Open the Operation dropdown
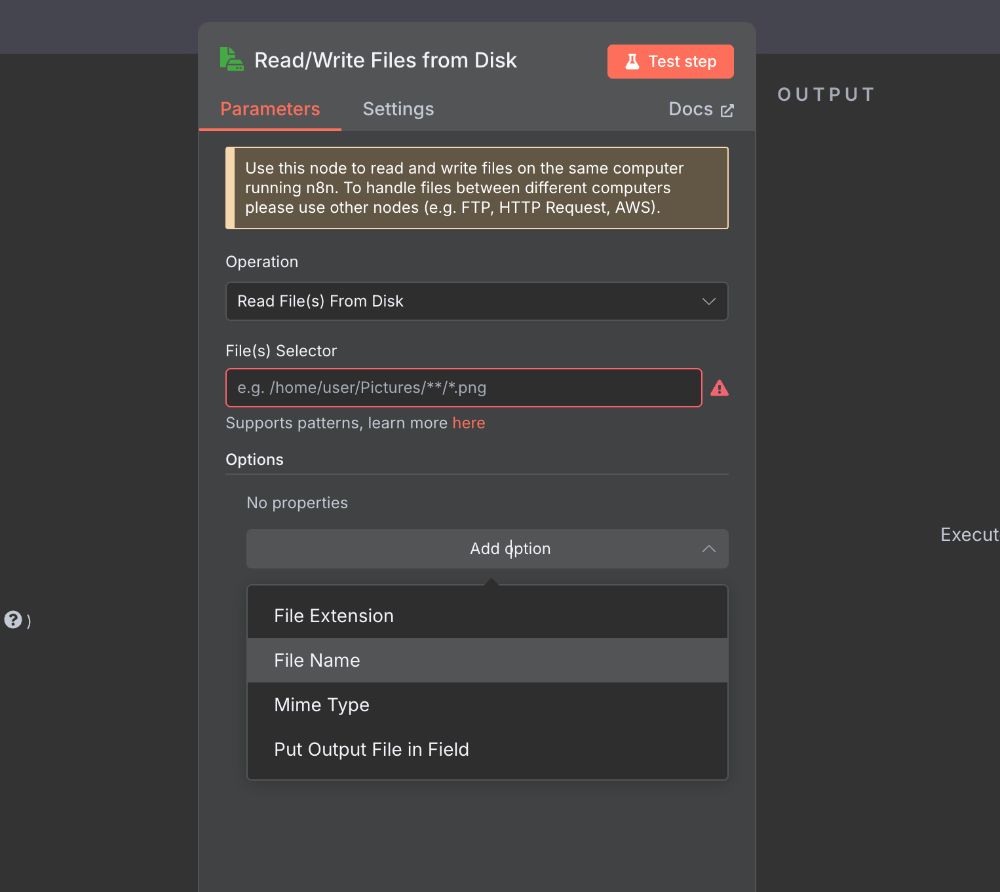Viewport: 1000px width, 892px height. point(477,301)
